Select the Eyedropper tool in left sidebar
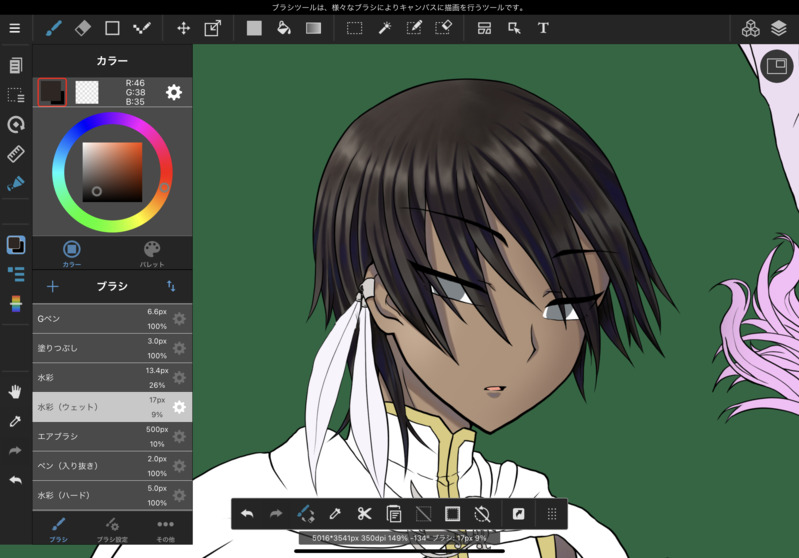799x558 pixels. click(x=15, y=421)
